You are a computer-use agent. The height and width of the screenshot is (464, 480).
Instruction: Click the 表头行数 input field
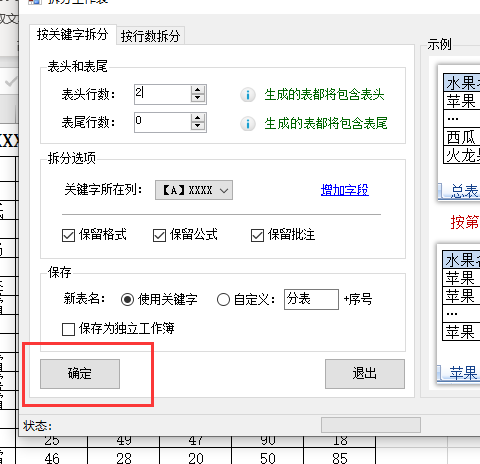point(163,94)
